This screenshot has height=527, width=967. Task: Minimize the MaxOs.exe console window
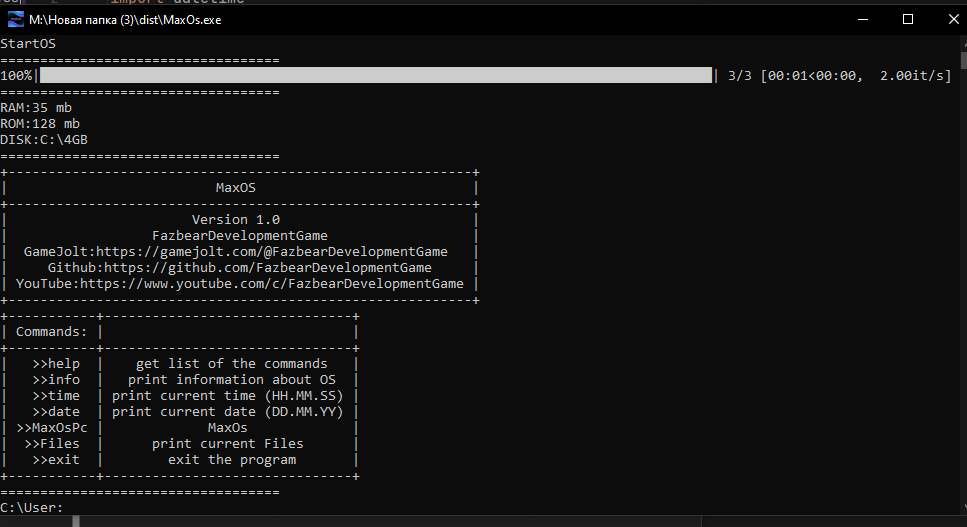click(861, 19)
